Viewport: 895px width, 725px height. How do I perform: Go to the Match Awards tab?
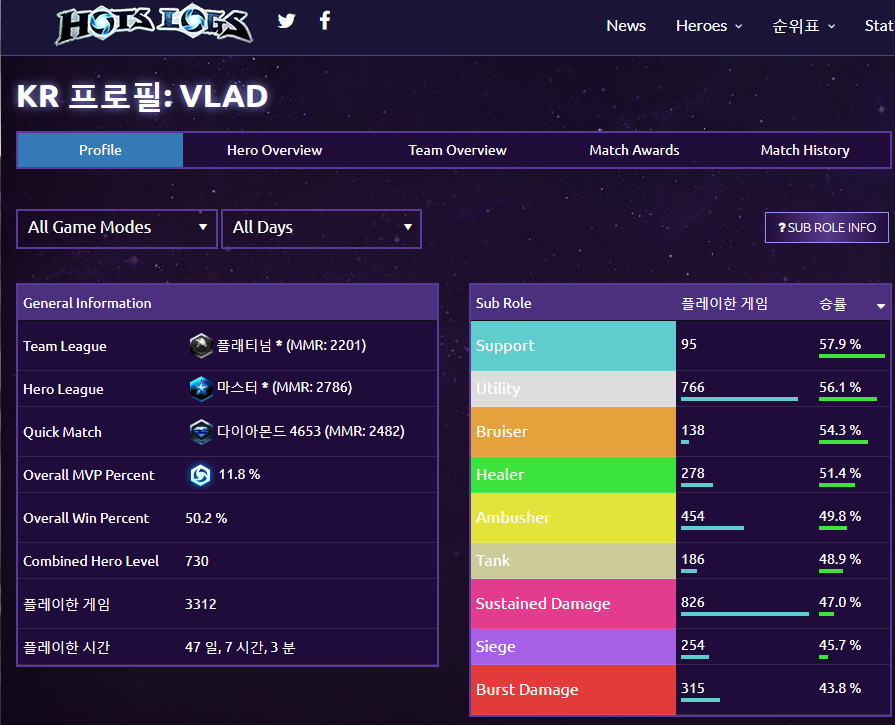coord(634,150)
